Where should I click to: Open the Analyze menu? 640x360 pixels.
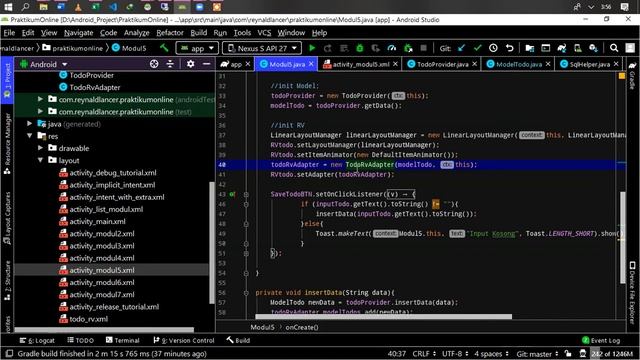(x=136, y=33)
